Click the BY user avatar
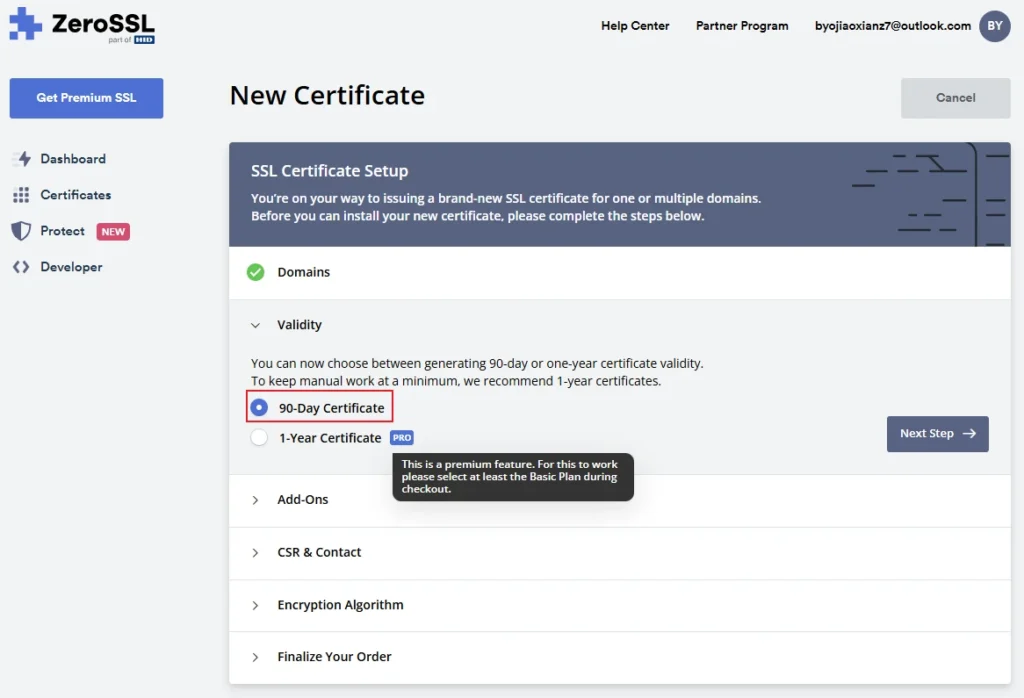 click(994, 26)
